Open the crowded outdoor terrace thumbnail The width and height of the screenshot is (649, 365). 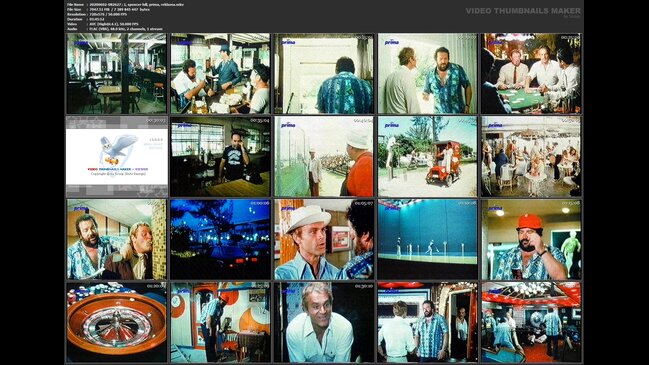click(x=531, y=156)
